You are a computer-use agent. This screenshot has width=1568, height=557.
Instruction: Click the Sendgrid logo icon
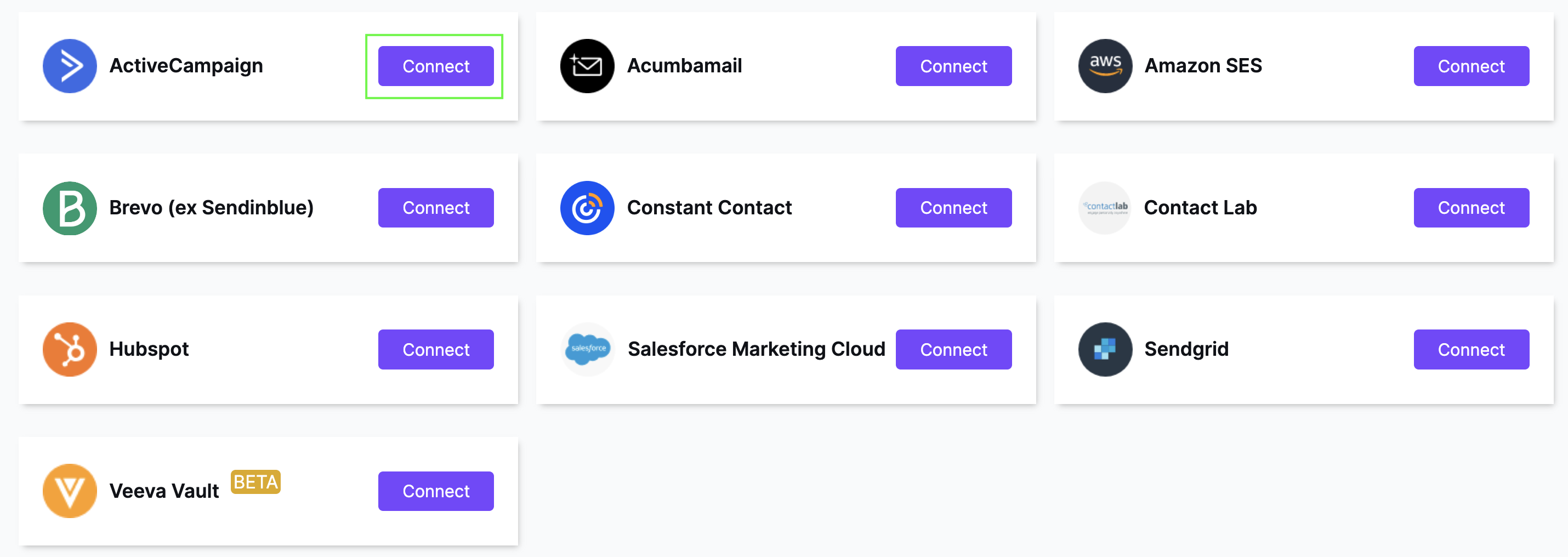(1105, 349)
